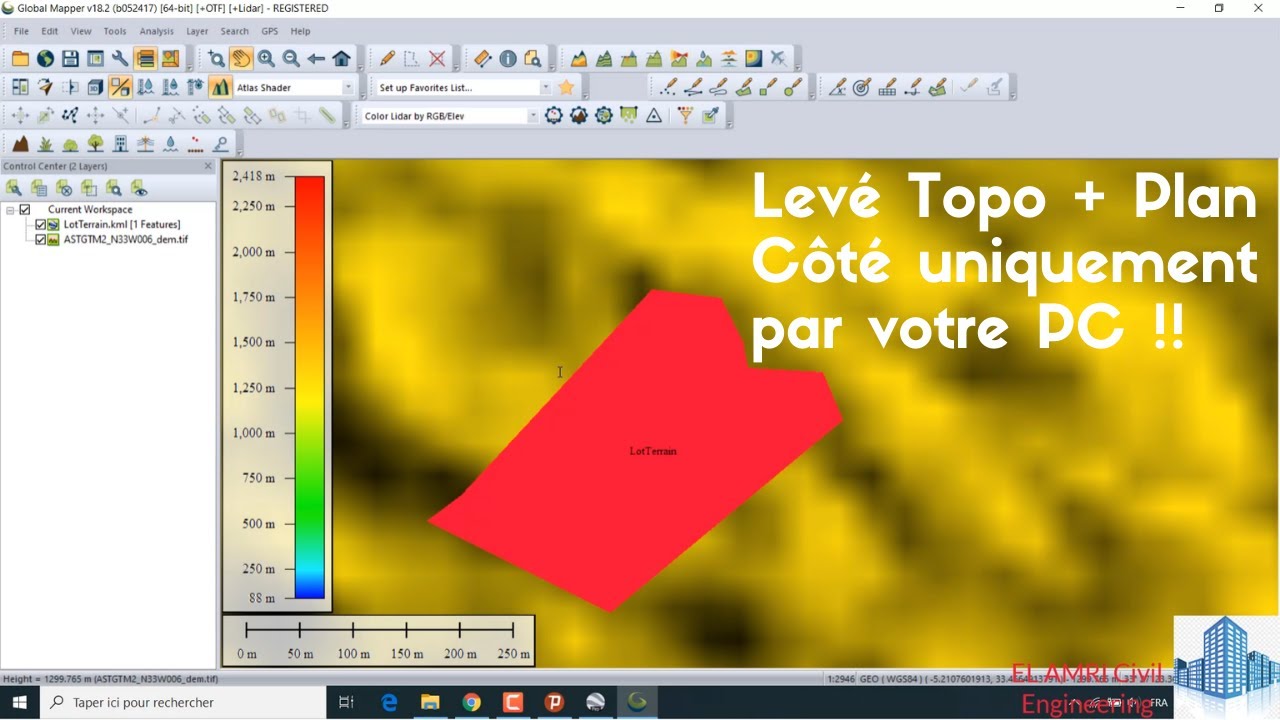Open the File menu

tap(21, 31)
